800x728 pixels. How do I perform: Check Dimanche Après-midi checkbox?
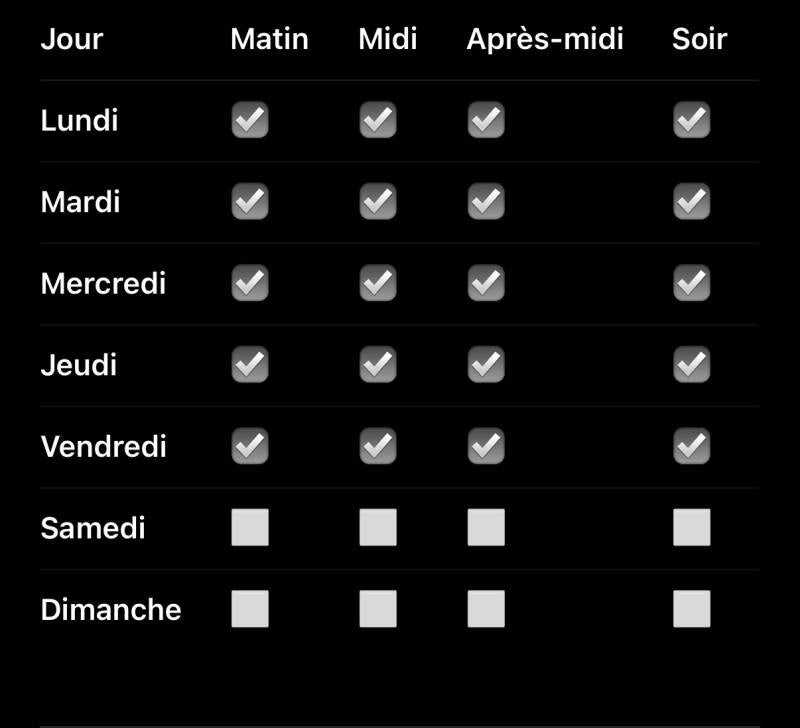486,609
